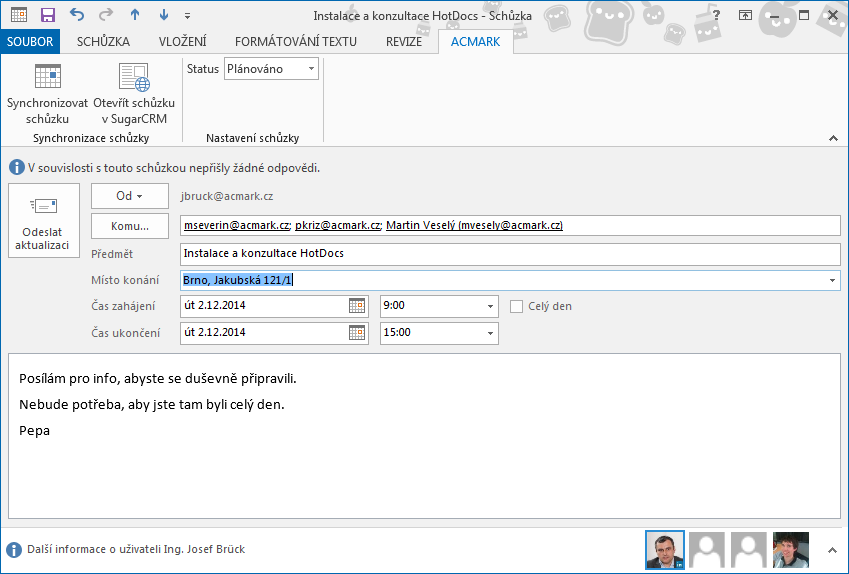Open the FORMÁTOVÁNÍ TEXTU tab

click(296, 42)
